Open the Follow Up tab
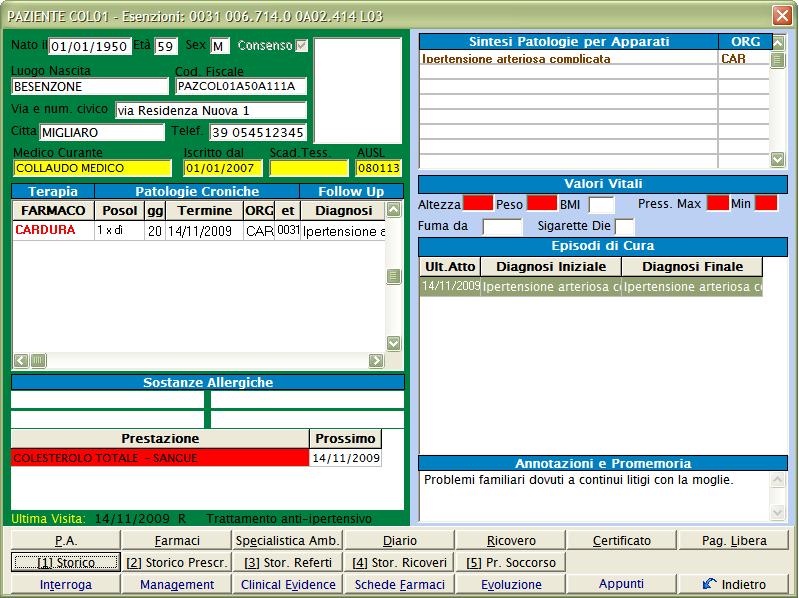 point(352,191)
